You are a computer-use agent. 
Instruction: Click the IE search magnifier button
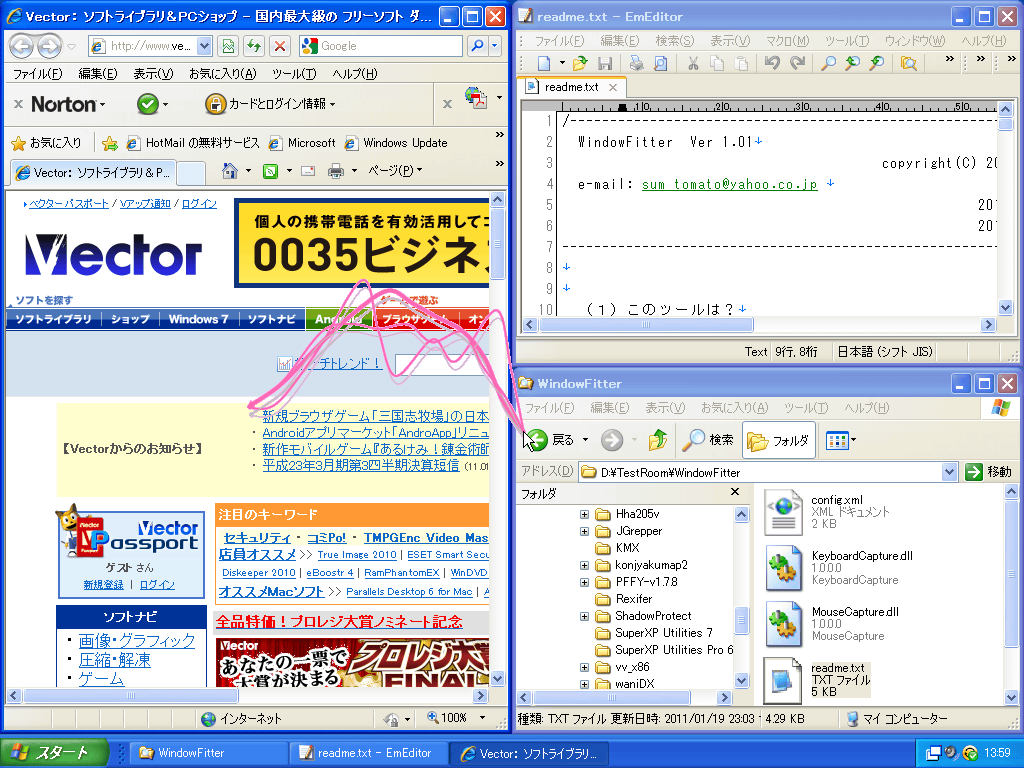pos(477,46)
